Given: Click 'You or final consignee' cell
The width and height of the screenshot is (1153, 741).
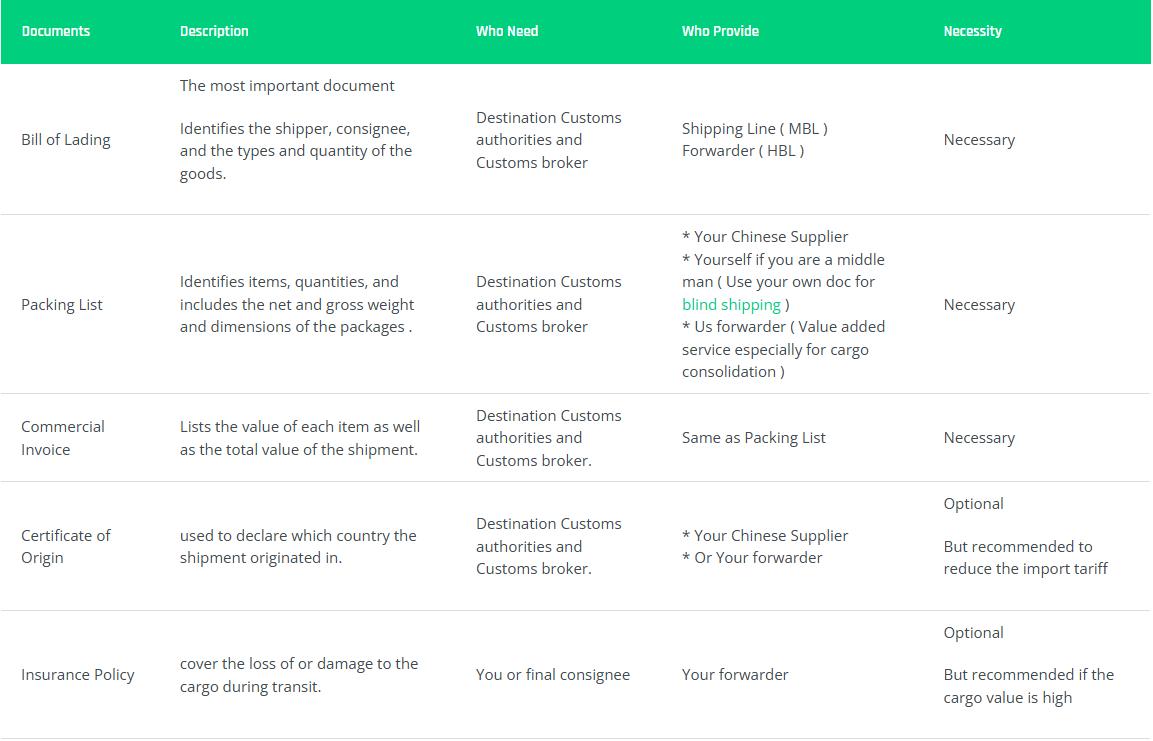Looking at the screenshot, I should click(552, 675).
